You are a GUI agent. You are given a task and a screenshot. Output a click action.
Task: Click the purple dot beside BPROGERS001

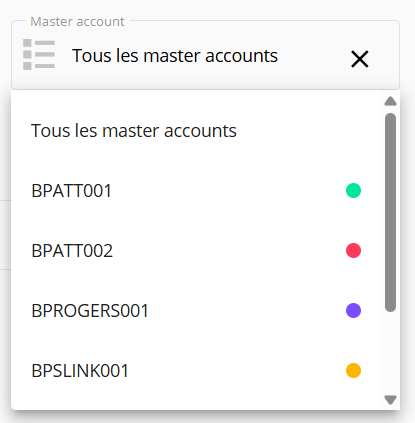tap(353, 310)
